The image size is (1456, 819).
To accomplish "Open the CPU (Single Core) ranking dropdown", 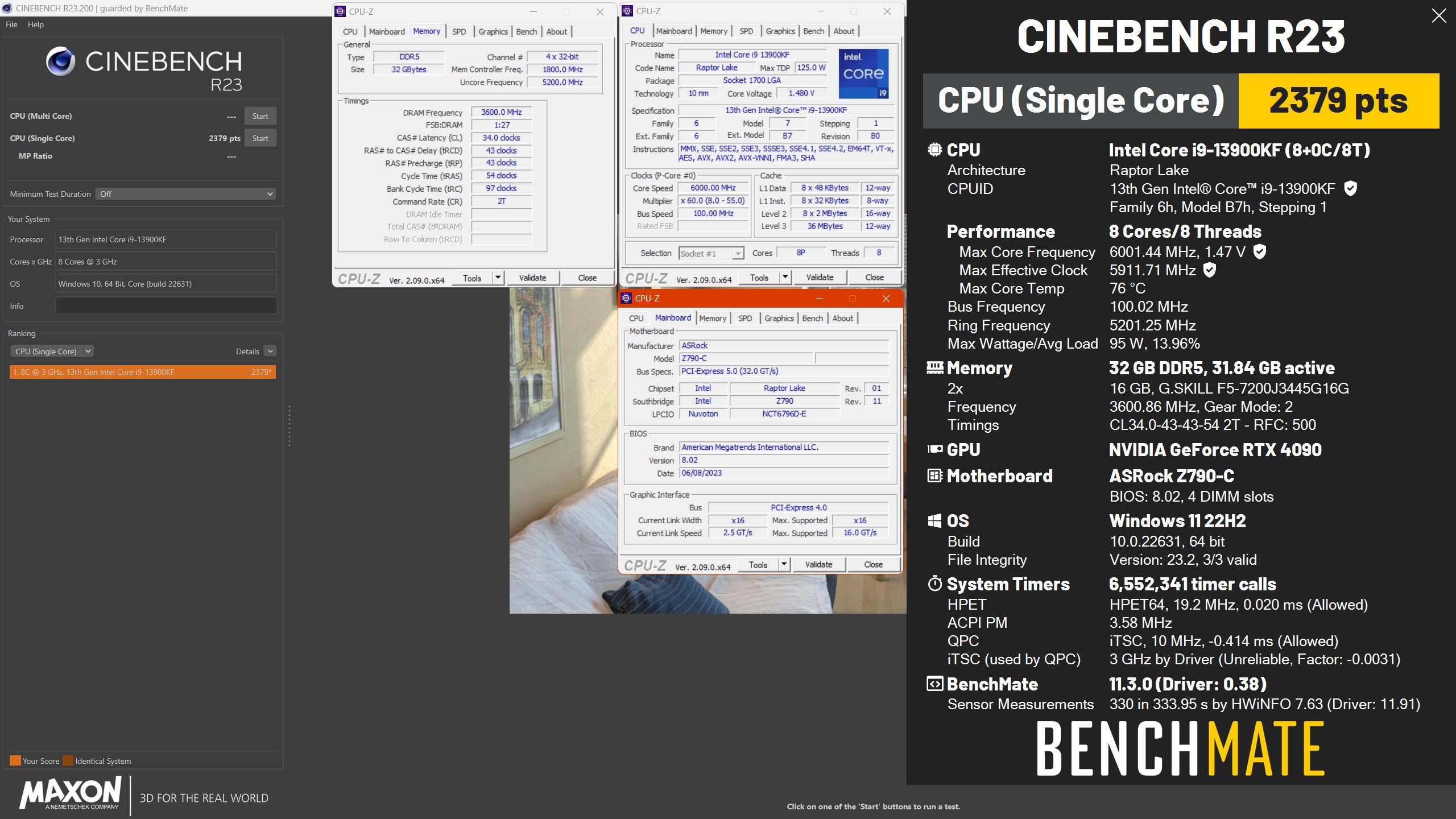I will point(52,351).
